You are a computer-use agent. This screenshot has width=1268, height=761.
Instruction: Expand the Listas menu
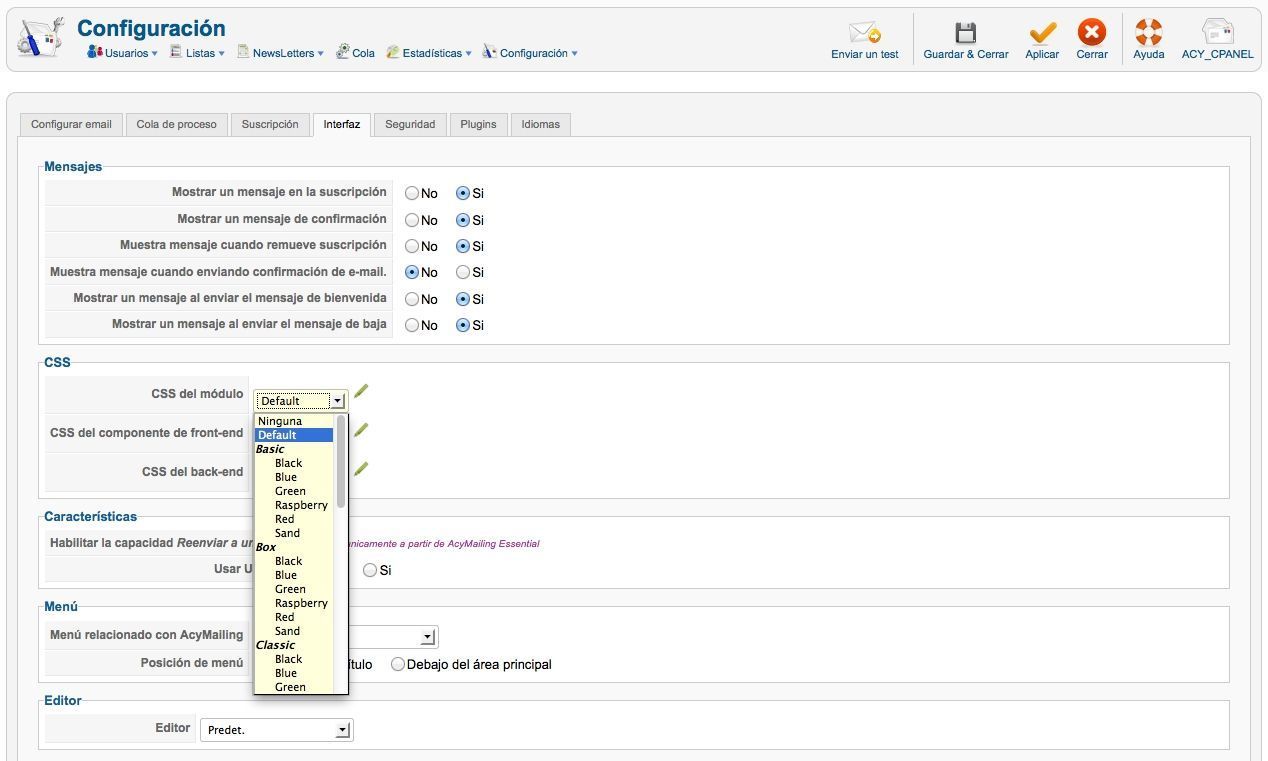coord(197,53)
